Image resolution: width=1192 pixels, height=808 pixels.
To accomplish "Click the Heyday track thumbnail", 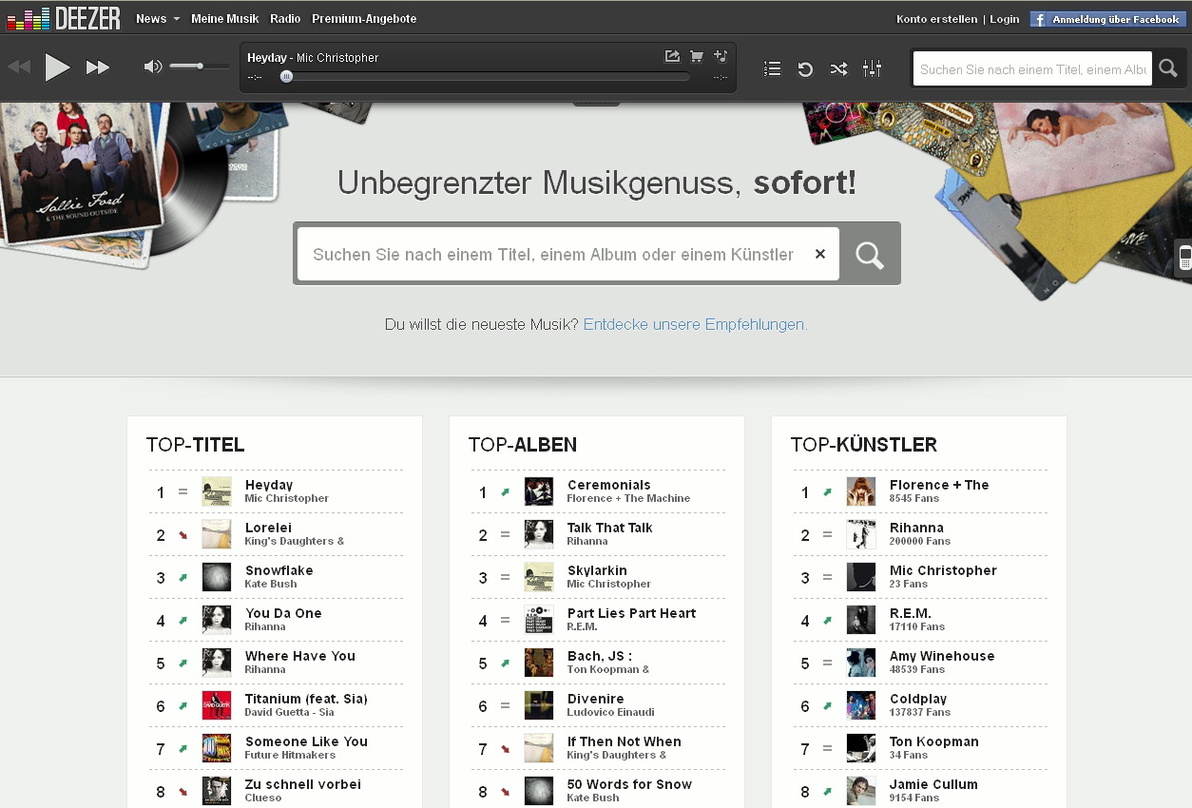I will [x=216, y=492].
